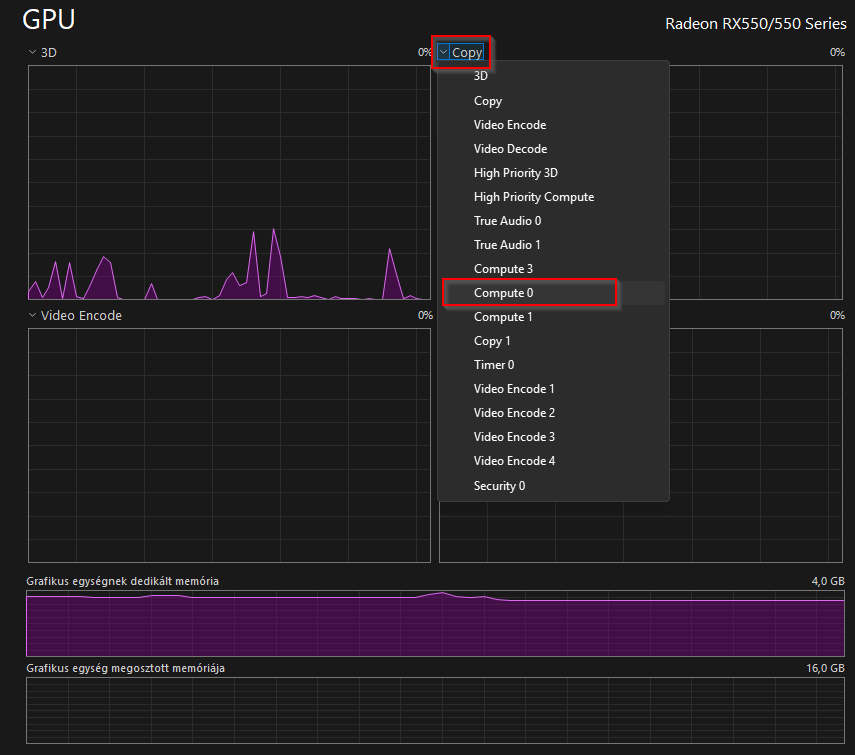Expand the 3D engine selector chevron

point(33,52)
